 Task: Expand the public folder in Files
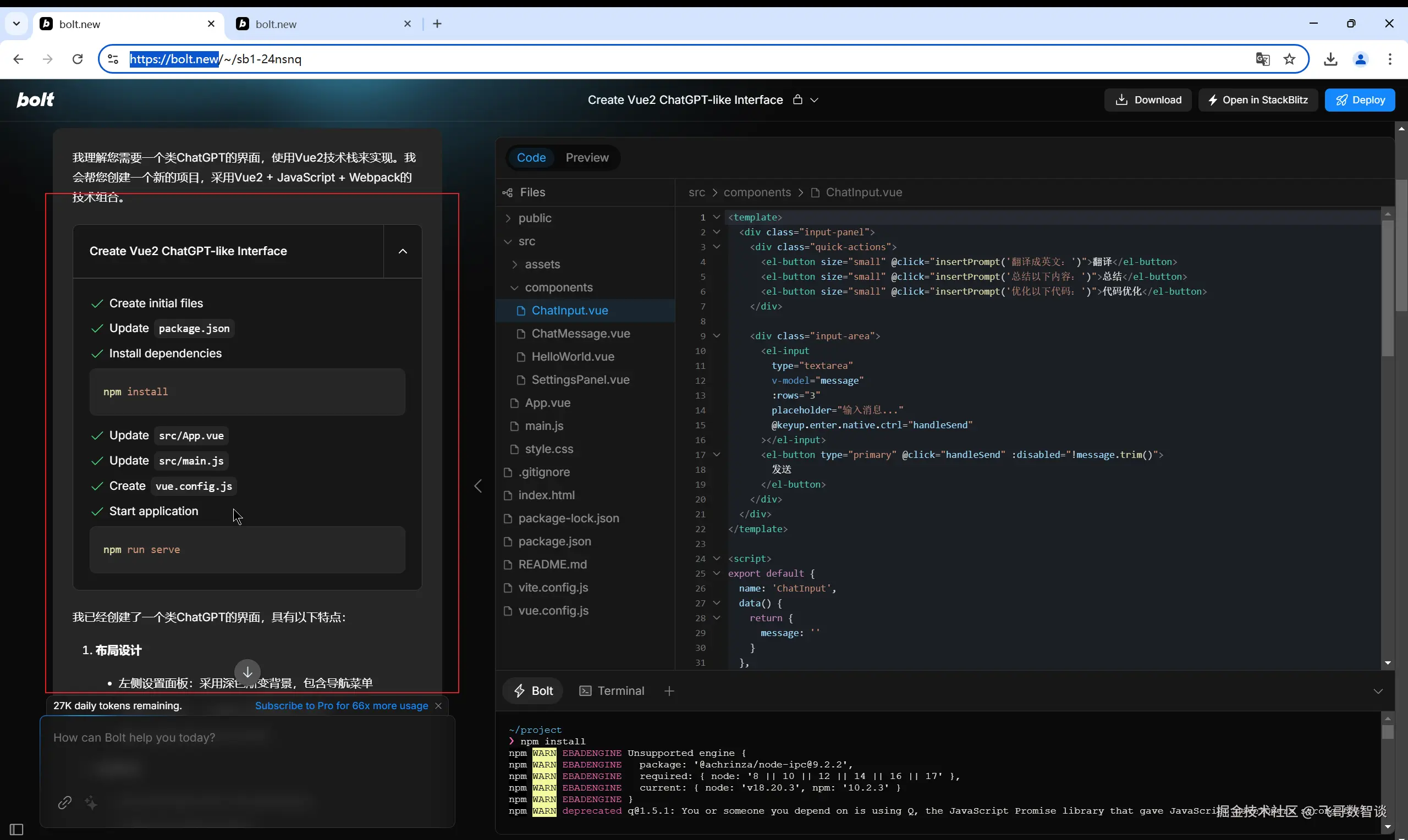[x=534, y=218]
